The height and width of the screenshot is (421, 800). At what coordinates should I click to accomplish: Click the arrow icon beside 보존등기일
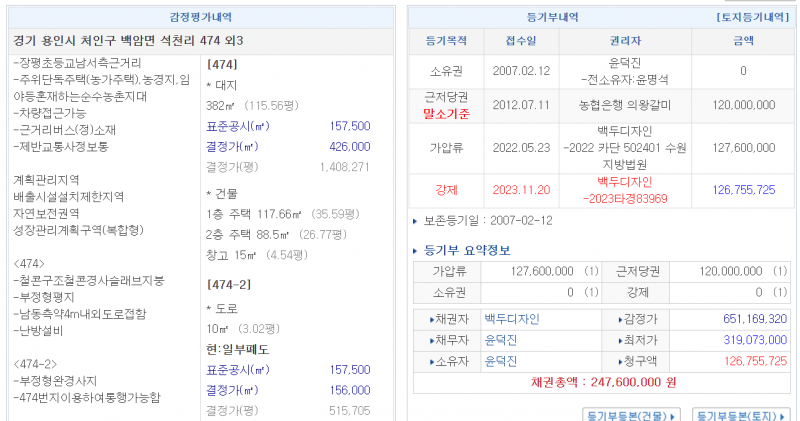point(415,220)
